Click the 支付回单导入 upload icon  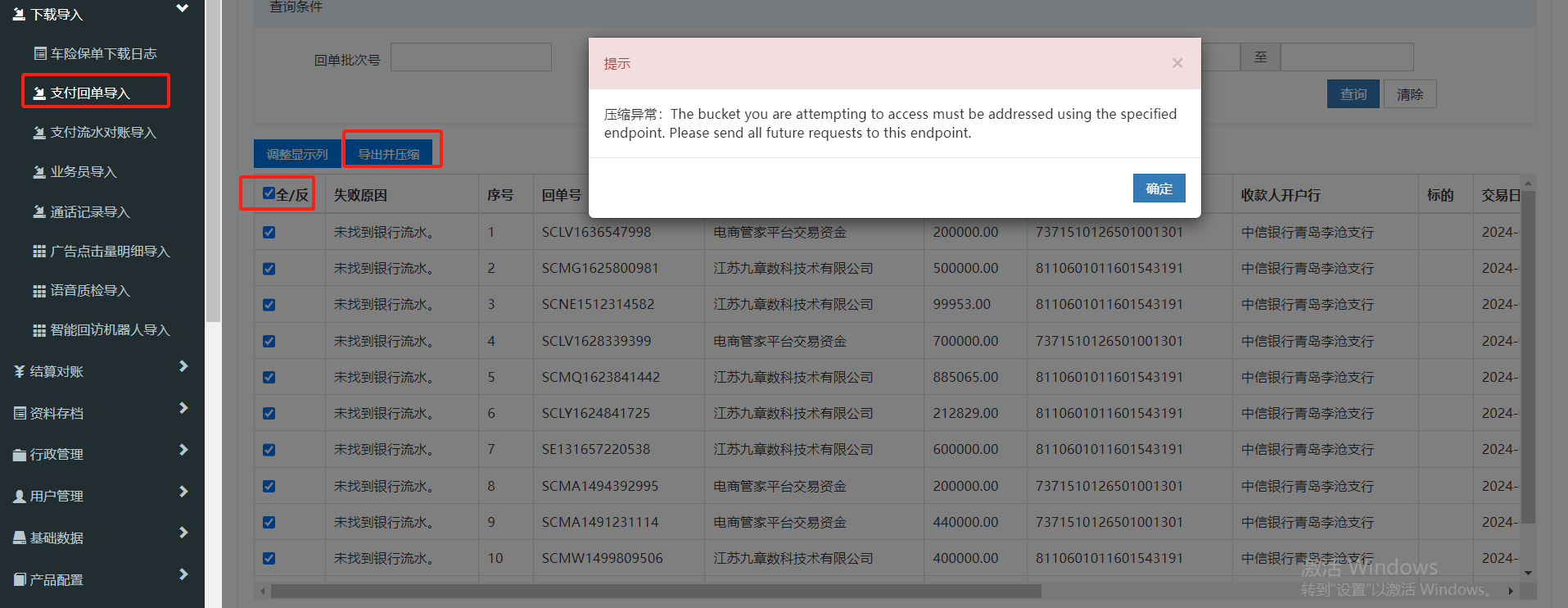pos(39,93)
